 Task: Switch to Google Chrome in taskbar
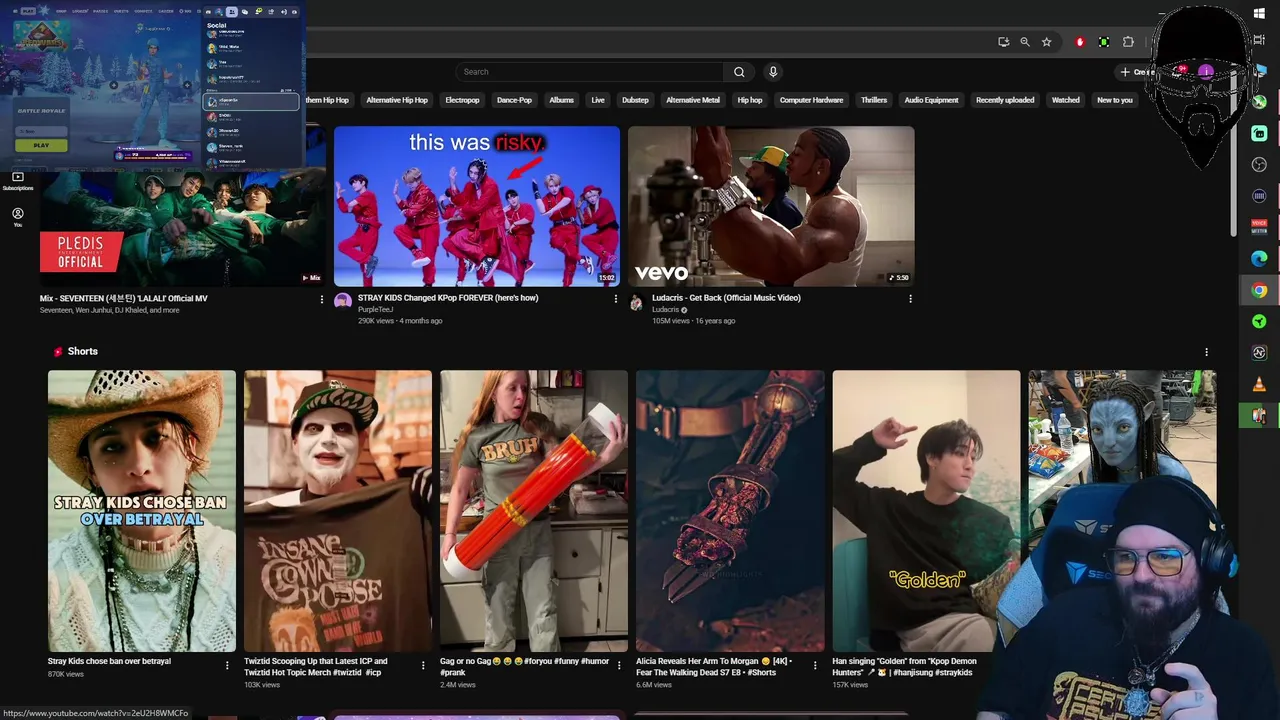point(1259,290)
